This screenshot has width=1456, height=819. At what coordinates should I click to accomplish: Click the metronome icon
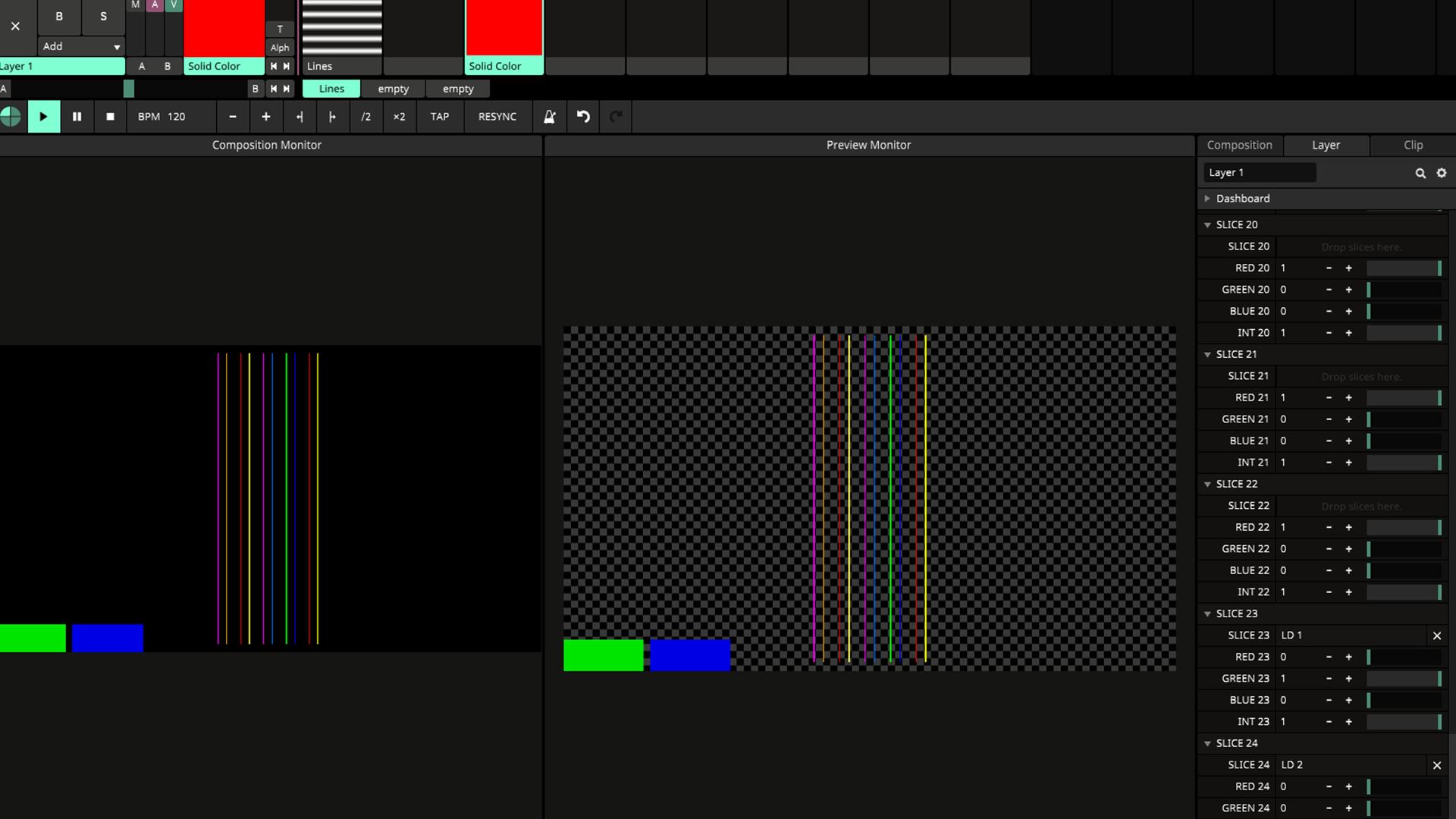550,117
